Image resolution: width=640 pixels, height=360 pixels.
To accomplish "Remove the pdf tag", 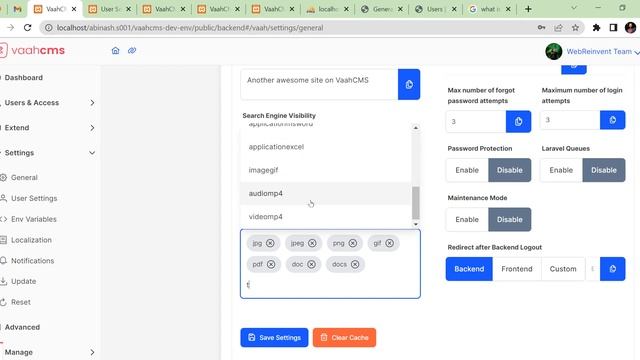I will [271, 264].
